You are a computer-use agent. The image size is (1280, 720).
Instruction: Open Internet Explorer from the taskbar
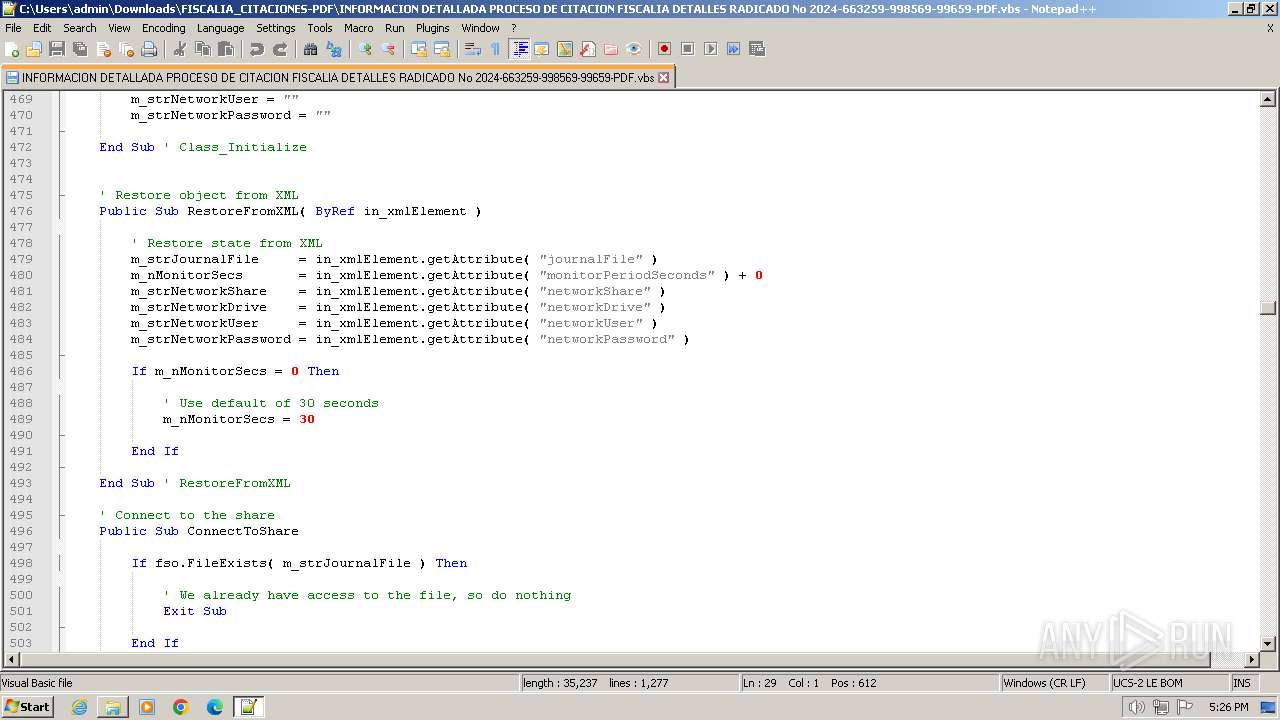pyautogui.click(x=79, y=707)
